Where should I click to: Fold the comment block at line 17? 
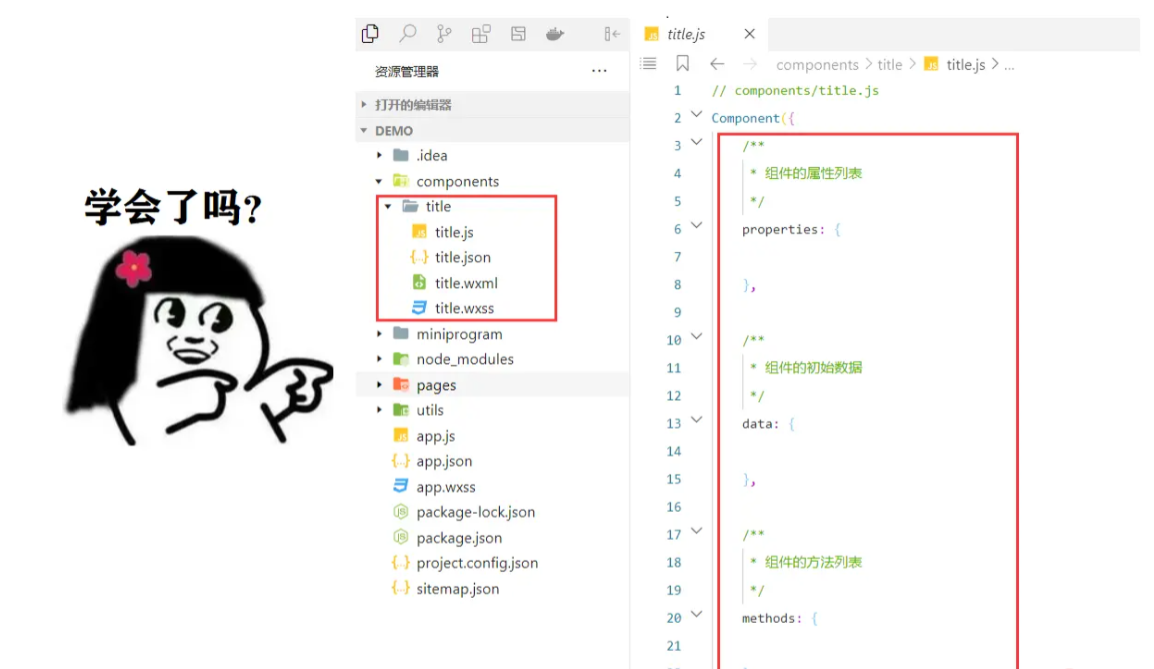click(x=696, y=531)
